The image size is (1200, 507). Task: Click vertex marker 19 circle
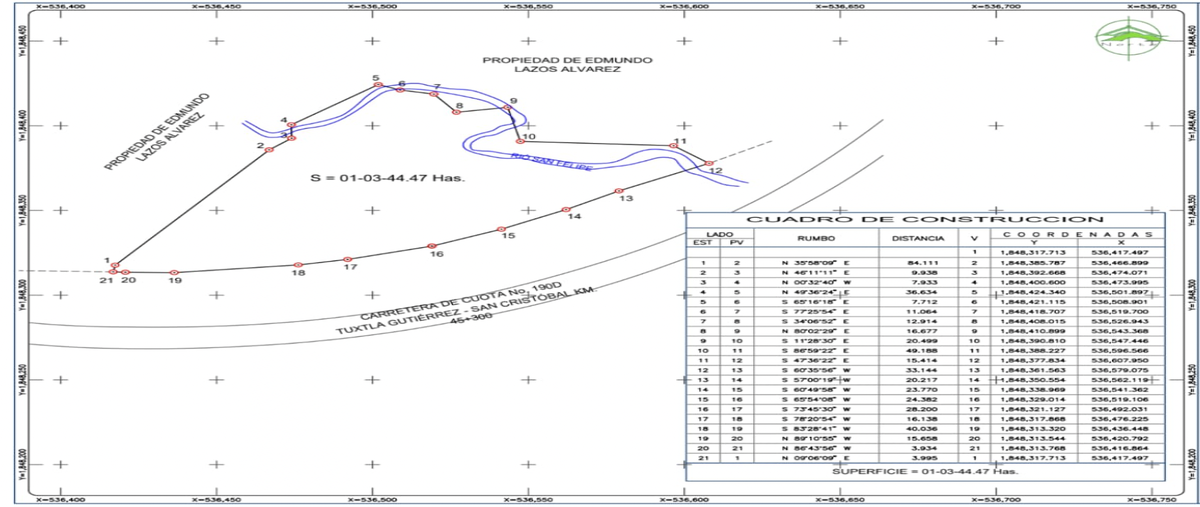[x=174, y=273]
